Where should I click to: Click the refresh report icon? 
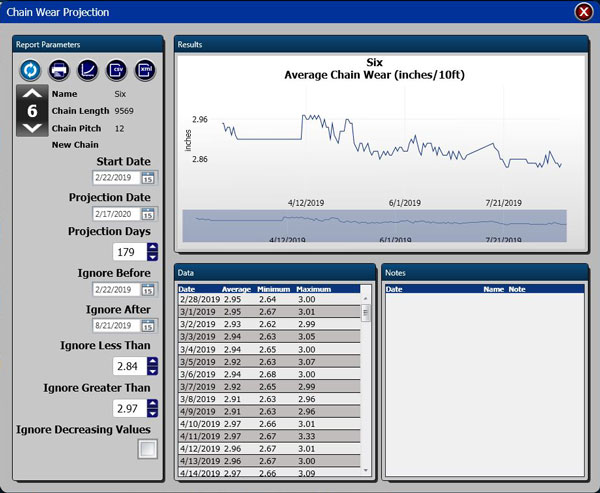(30, 70)
